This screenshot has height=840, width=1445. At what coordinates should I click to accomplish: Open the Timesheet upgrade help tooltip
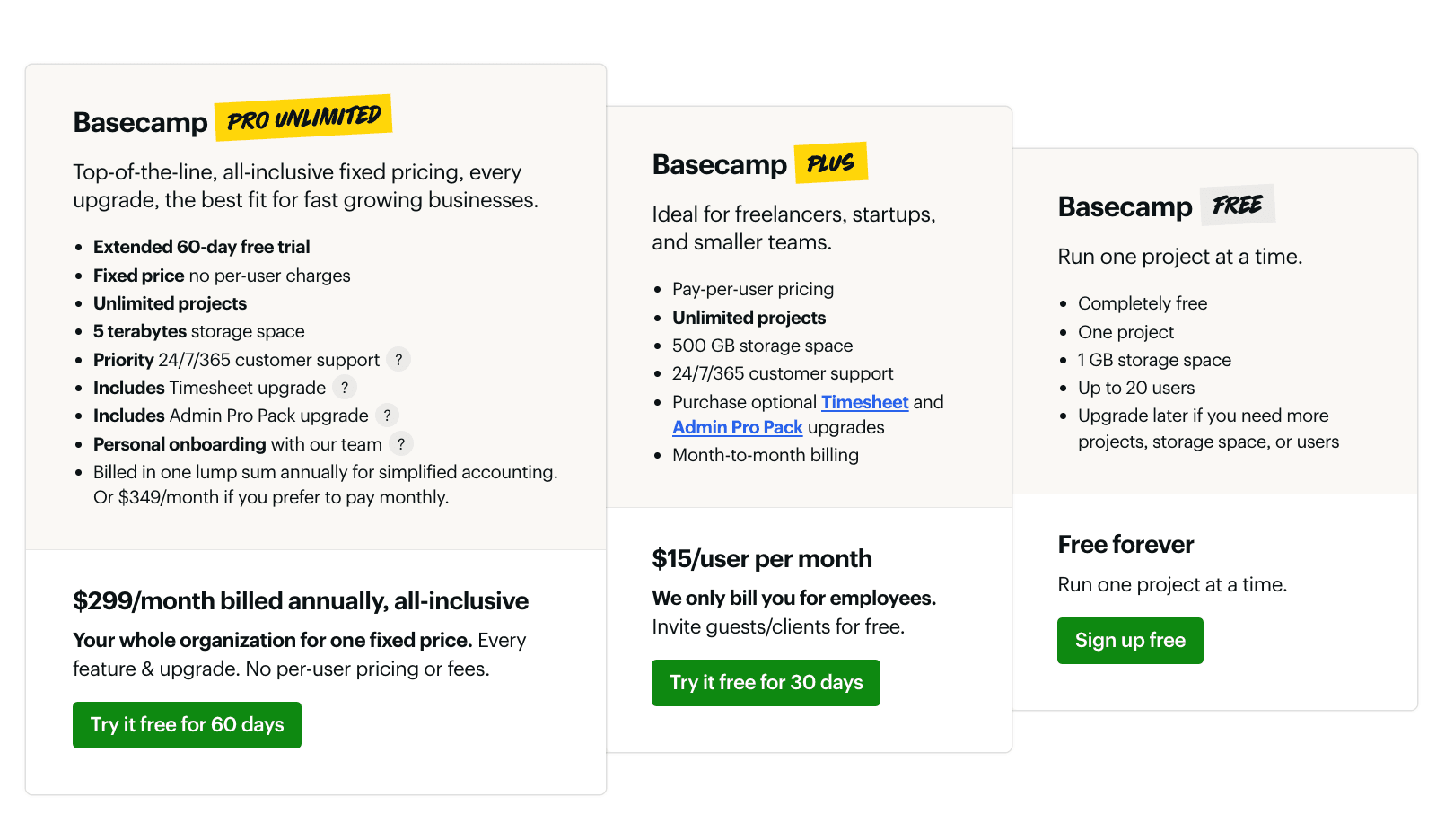[345, 388]
